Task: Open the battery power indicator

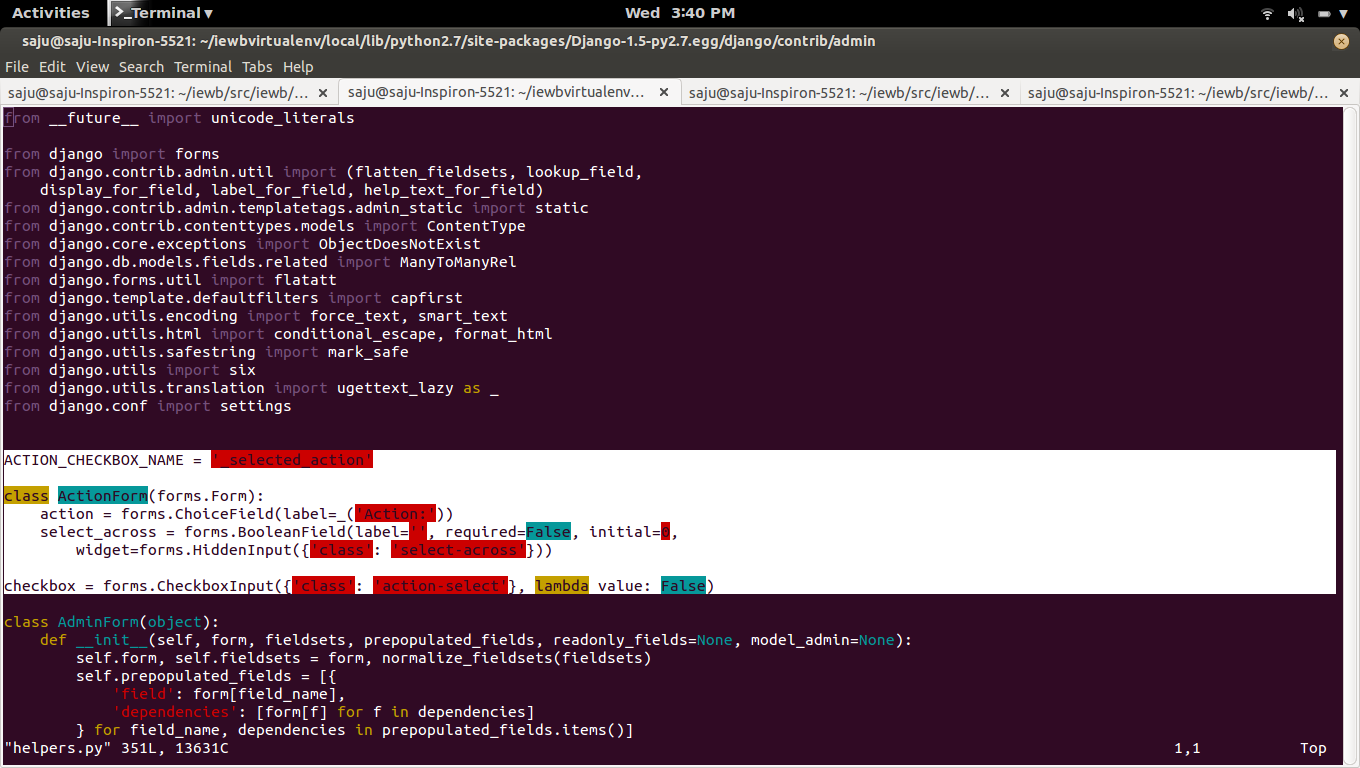Action: click(x=1325, y=13)
